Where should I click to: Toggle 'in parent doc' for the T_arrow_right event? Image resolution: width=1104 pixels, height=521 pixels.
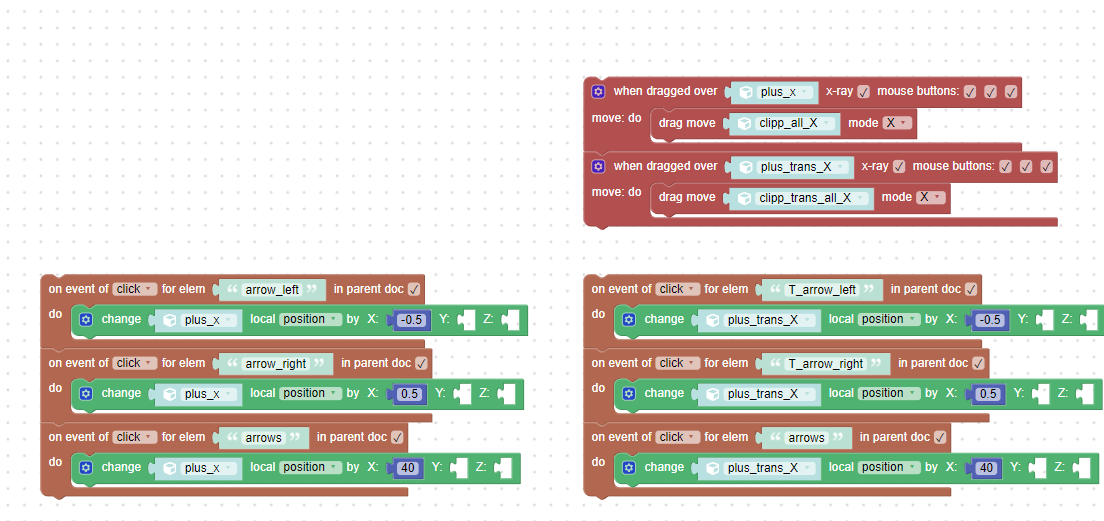[978, 363]
